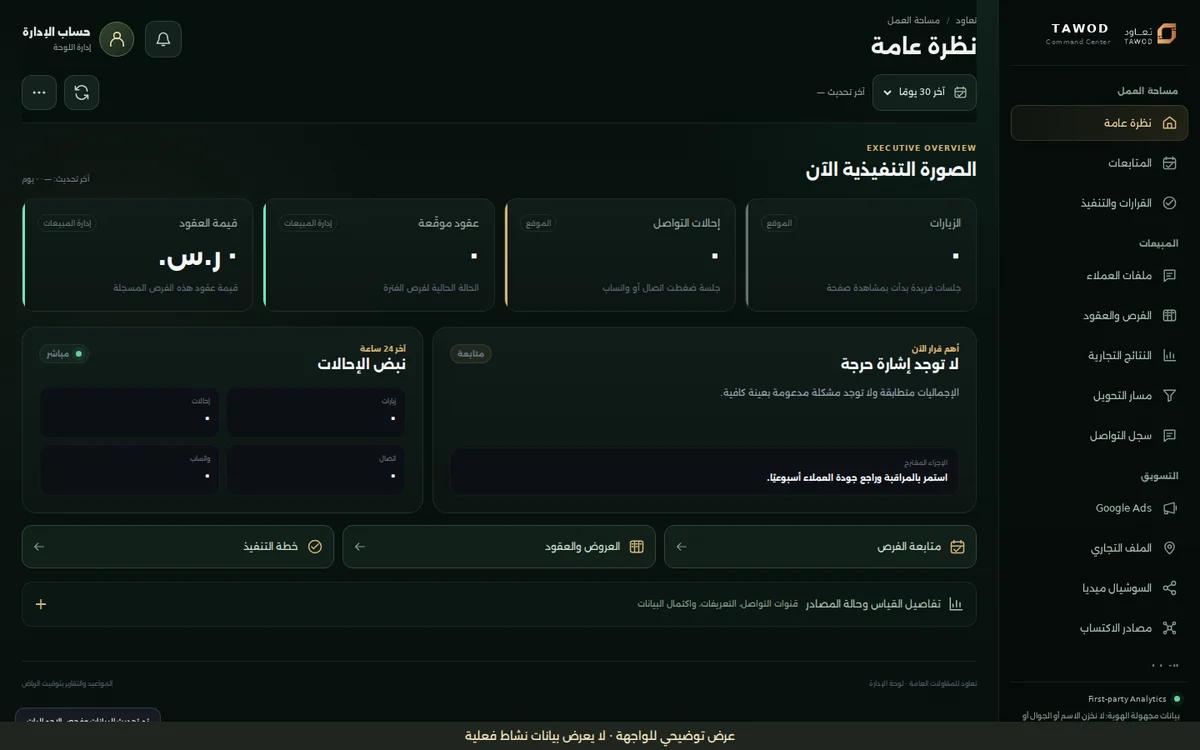Click the الصورة التنفيذية الآن heading
This screenshot has height=750, width=1200.
(891, 170)
